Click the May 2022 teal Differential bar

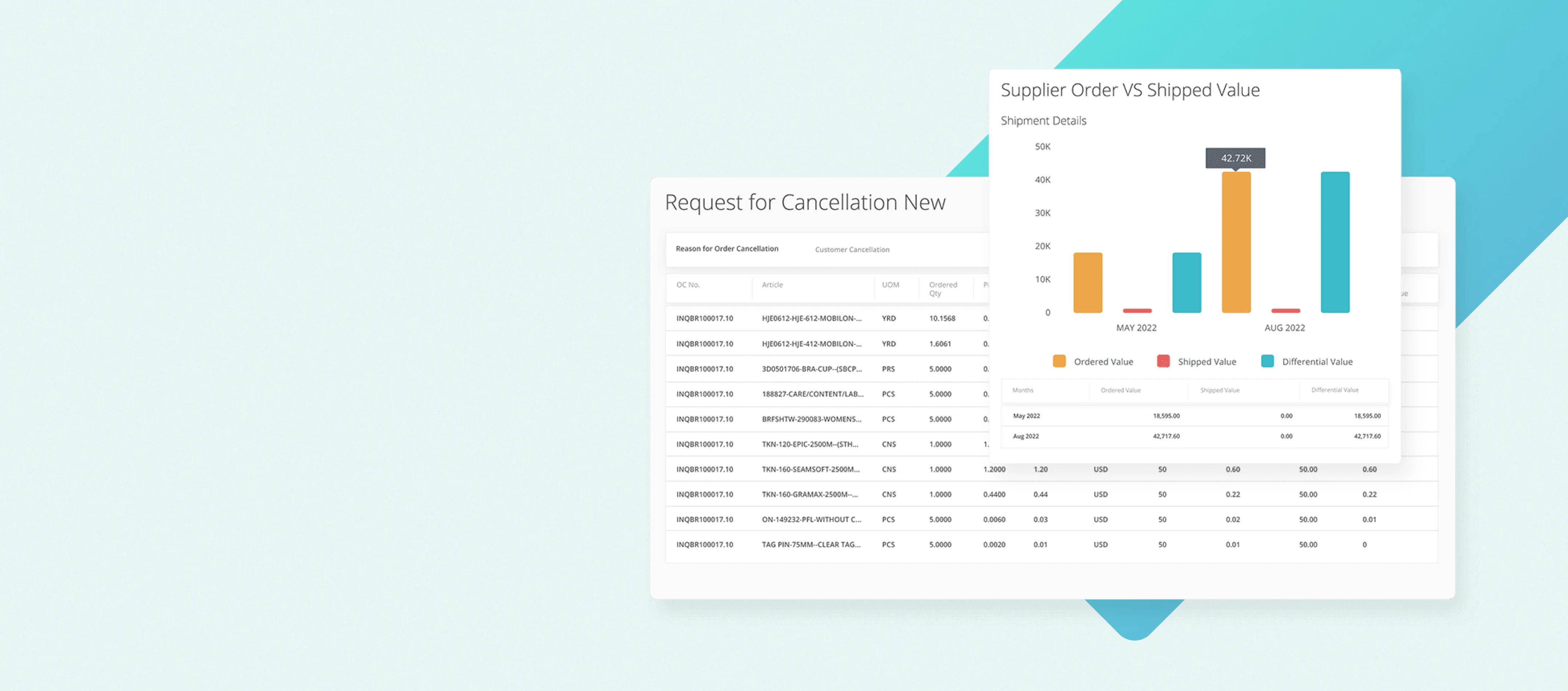(x=1187, y=282)
